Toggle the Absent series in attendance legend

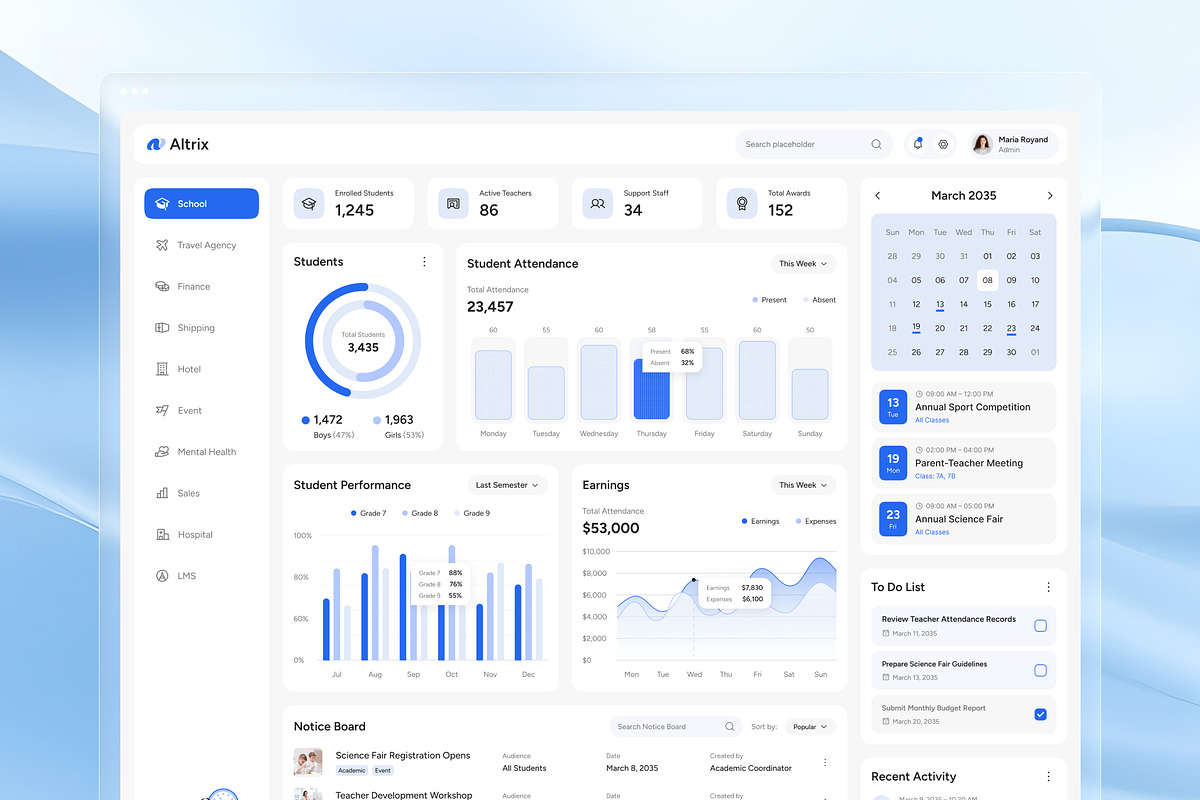coord(820,300)
